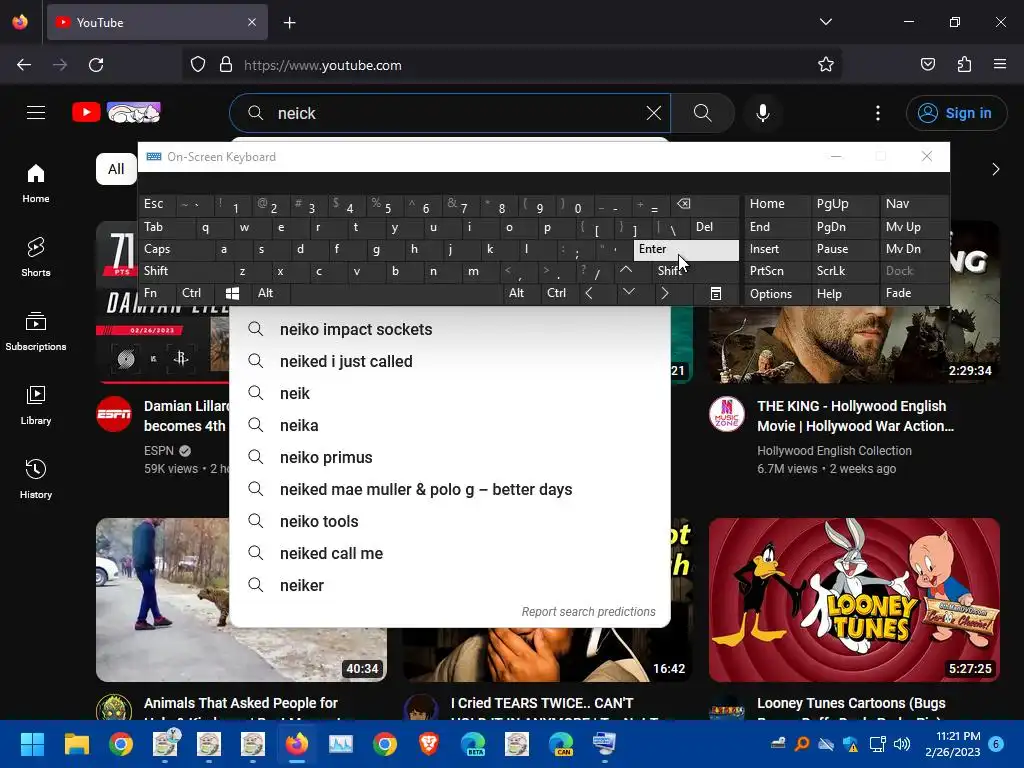Open Brave browser from taskbar
This screenshot has height=768, width=1024.
(x=429, y=744)
